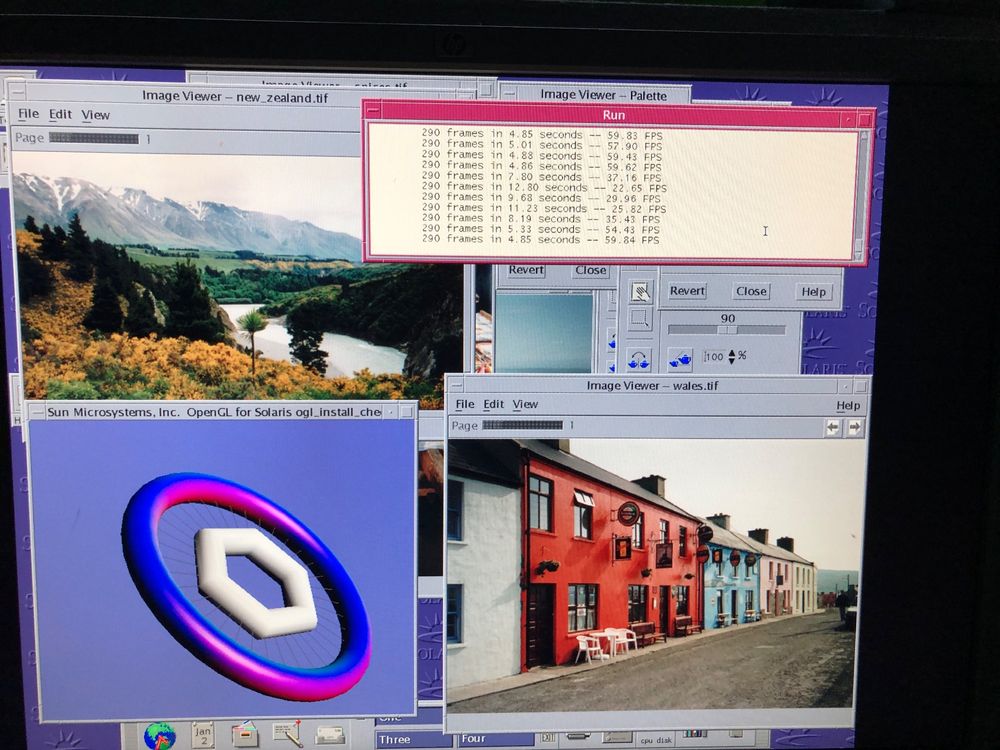The image size is (1000, 750).
Task: Open the globe web browser icon on front panel
Action: 159,735
